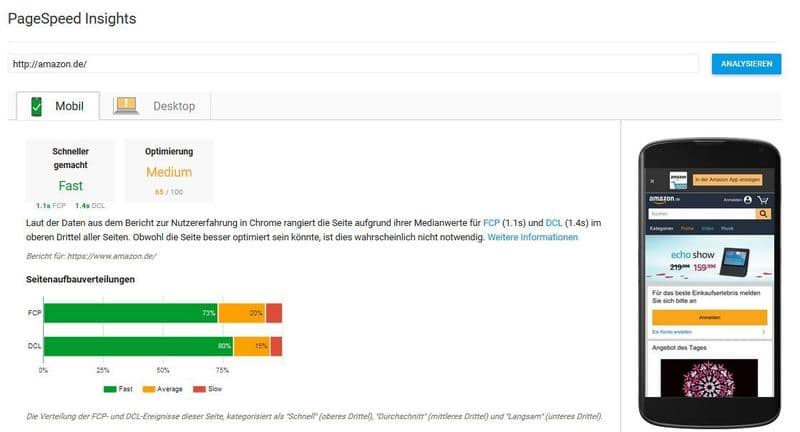Click the account profile icon next to Anmelden
The height and width of the screenshot is (432, 800).
[x=748, y=200]
